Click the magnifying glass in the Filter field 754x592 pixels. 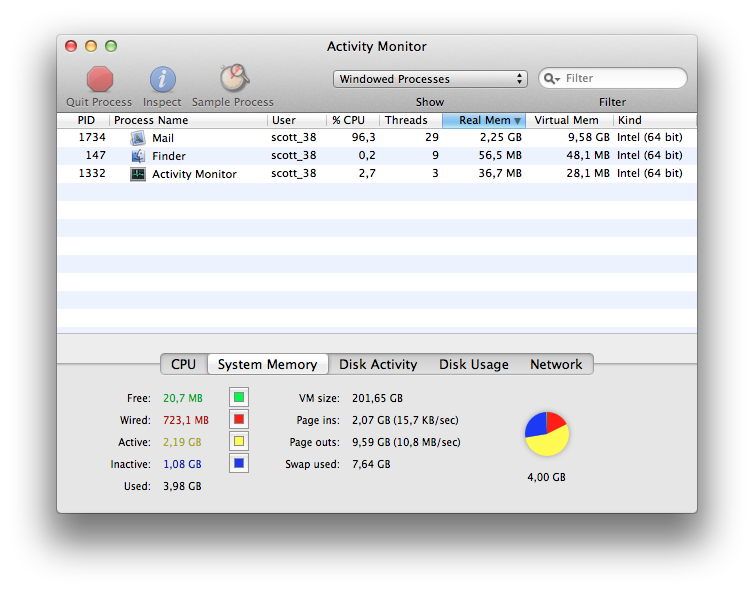(x=552, y=78)
